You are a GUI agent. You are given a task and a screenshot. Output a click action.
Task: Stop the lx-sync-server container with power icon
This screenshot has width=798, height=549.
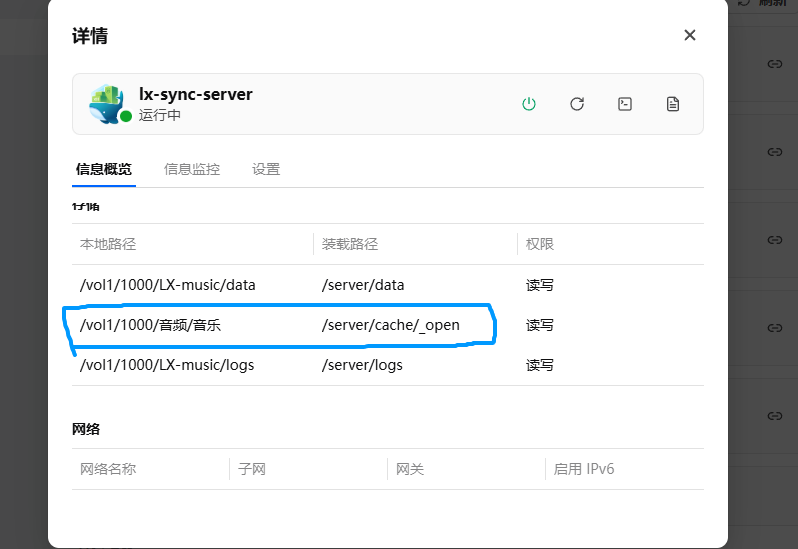click(529, 104)
